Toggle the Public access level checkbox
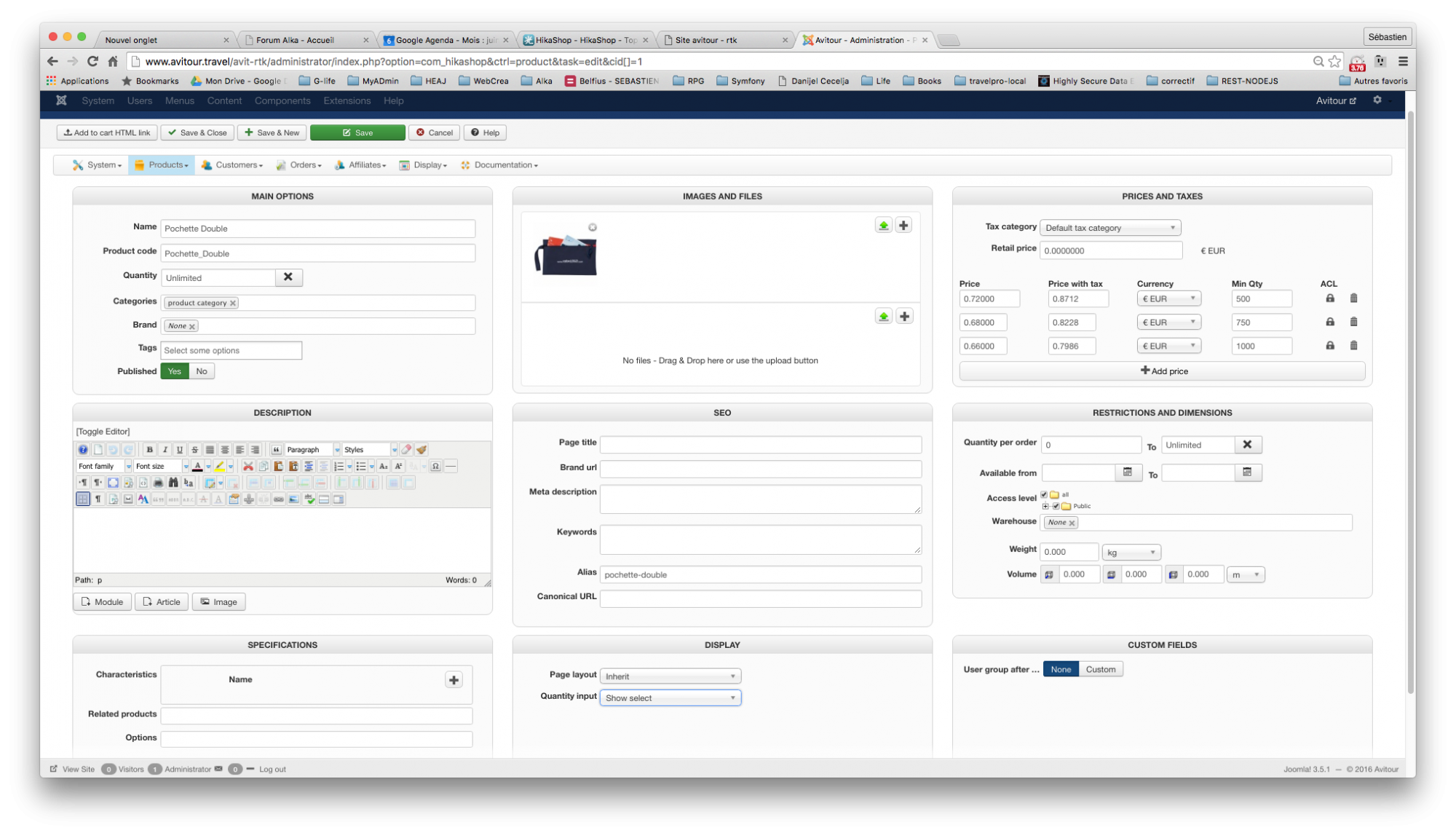Screen dimensions: 1456x835 (x=1056, y=506)
